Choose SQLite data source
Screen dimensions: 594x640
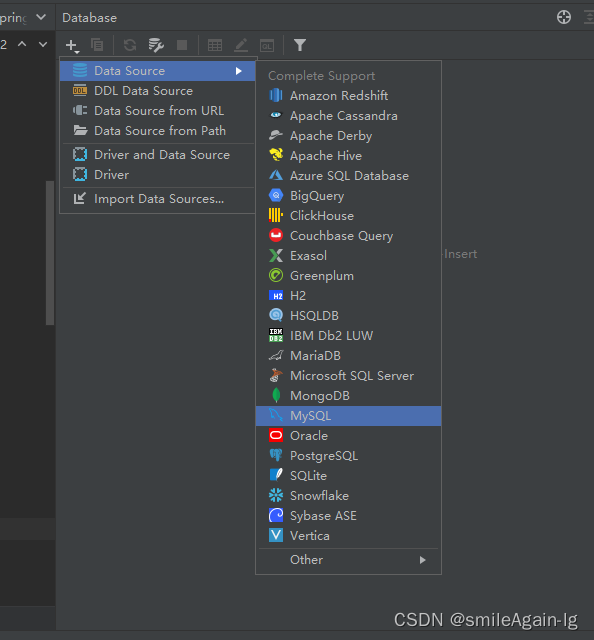point(348,476)
